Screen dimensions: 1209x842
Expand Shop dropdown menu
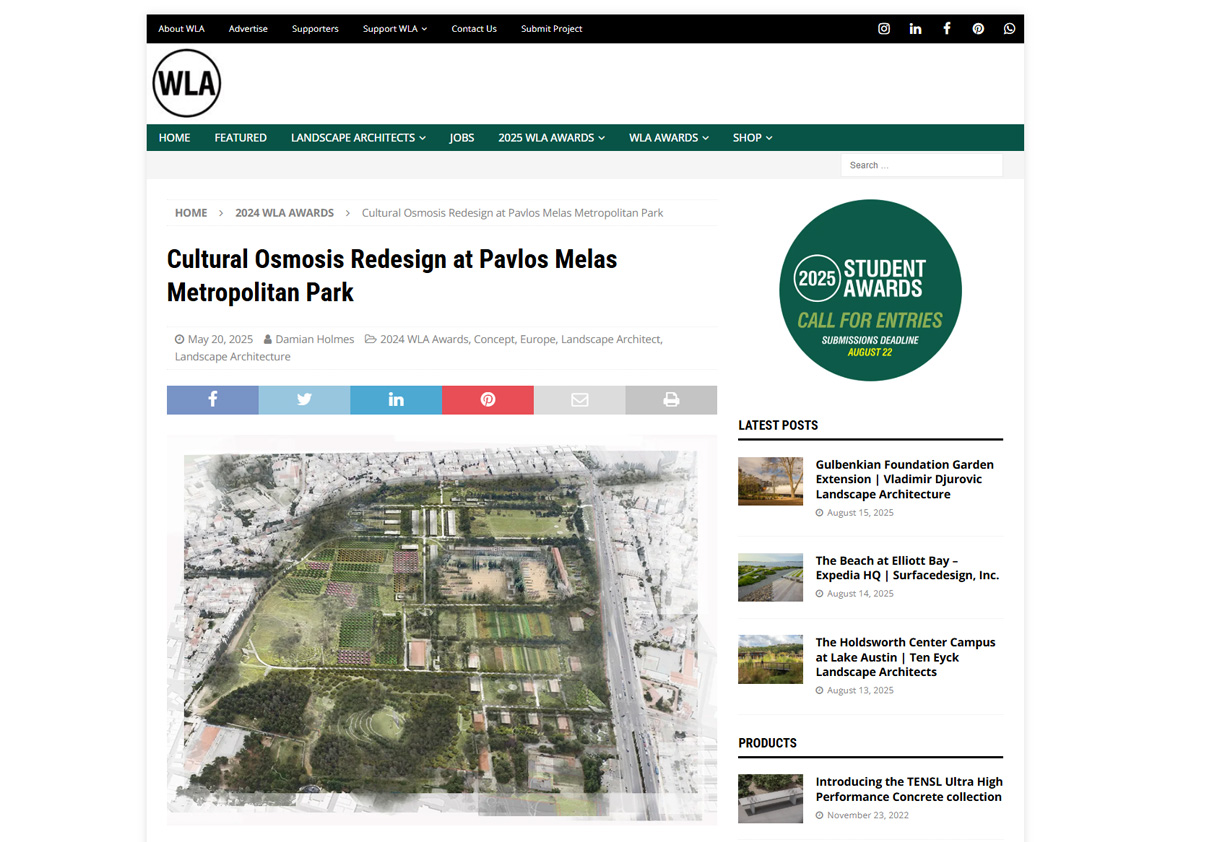(752, 138)
